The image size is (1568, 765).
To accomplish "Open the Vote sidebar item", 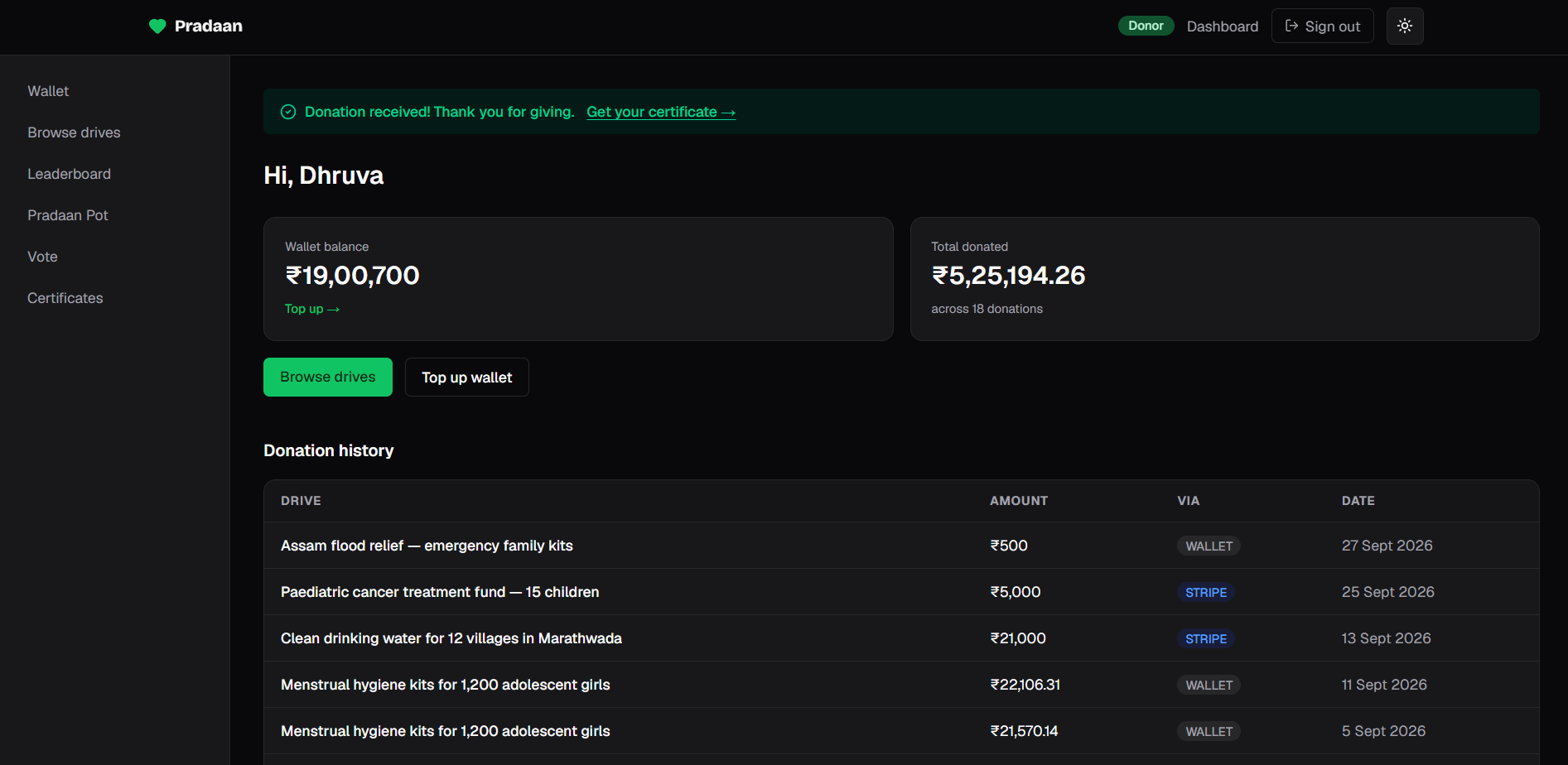I will tap(42, 257).
